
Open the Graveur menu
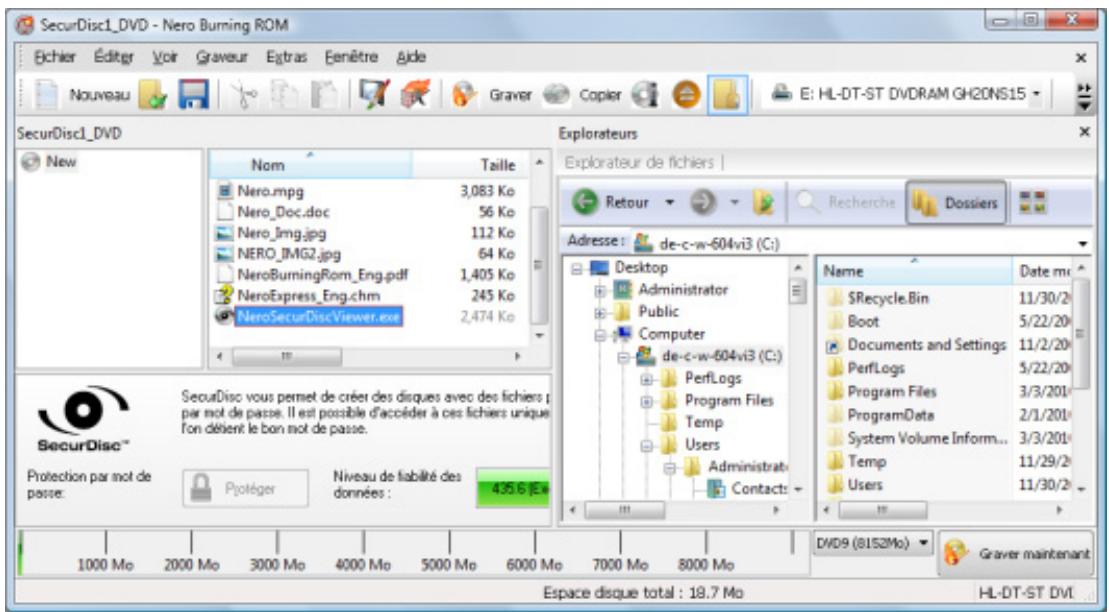(222, 57)
